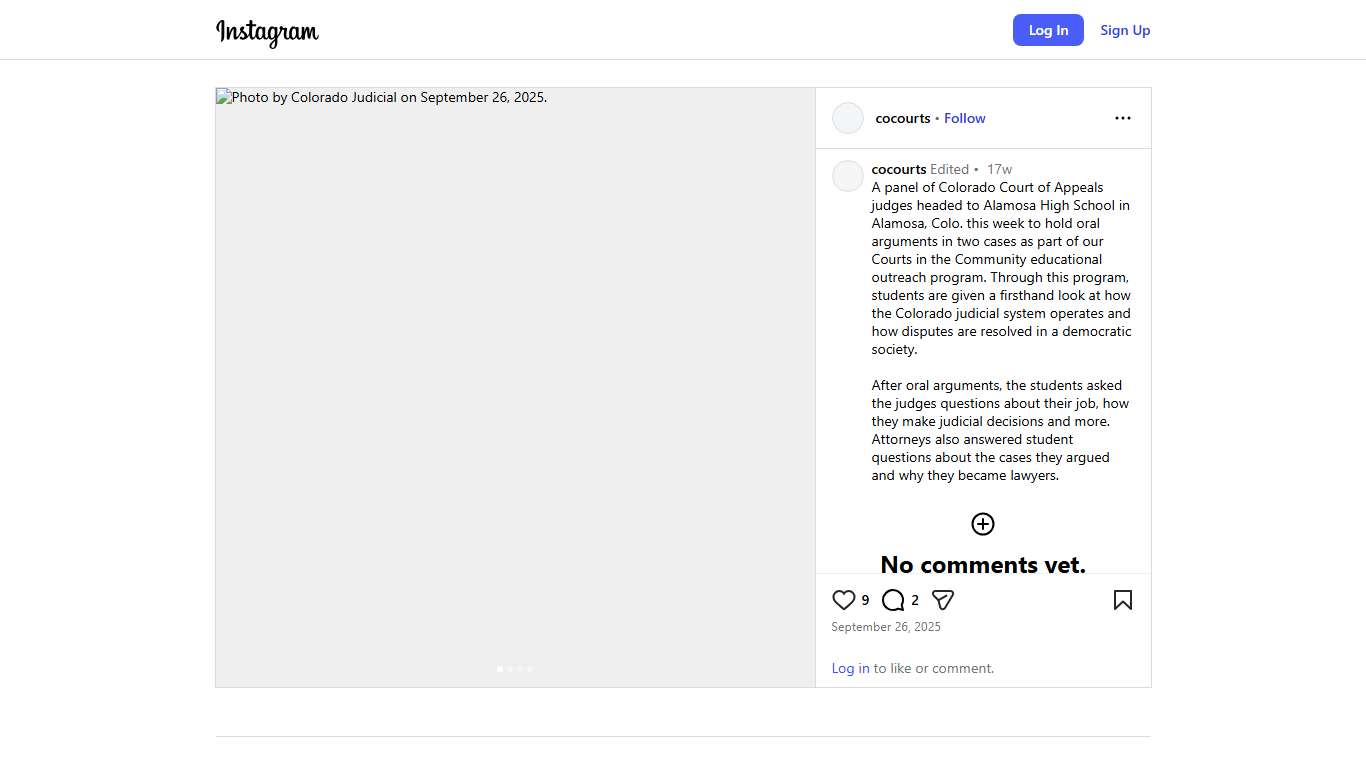Click the cocourts username in the caption
1366x768 pixels.
coord(898,169)
